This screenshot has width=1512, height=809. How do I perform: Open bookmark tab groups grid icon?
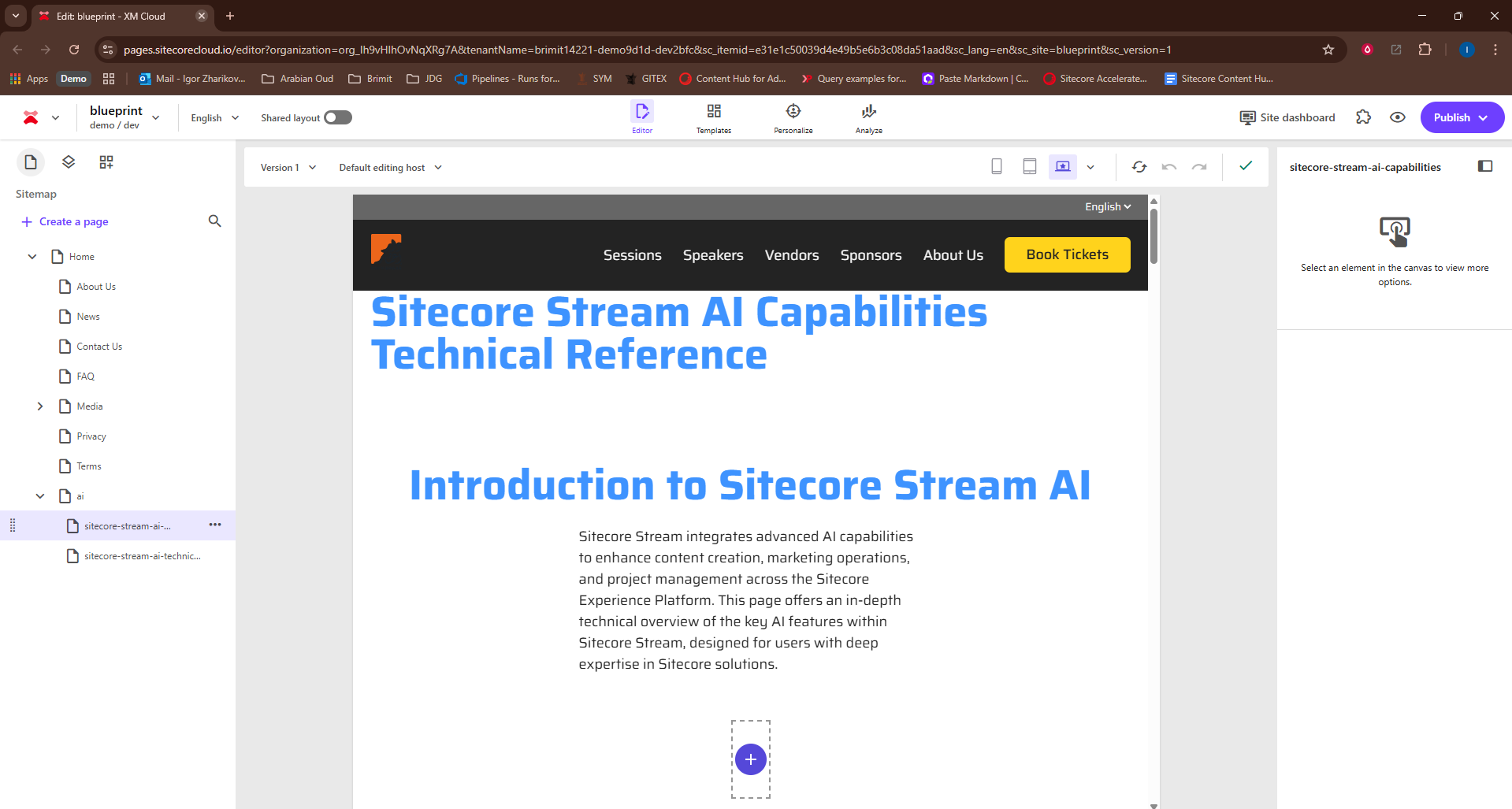click(x=109, y=79)
